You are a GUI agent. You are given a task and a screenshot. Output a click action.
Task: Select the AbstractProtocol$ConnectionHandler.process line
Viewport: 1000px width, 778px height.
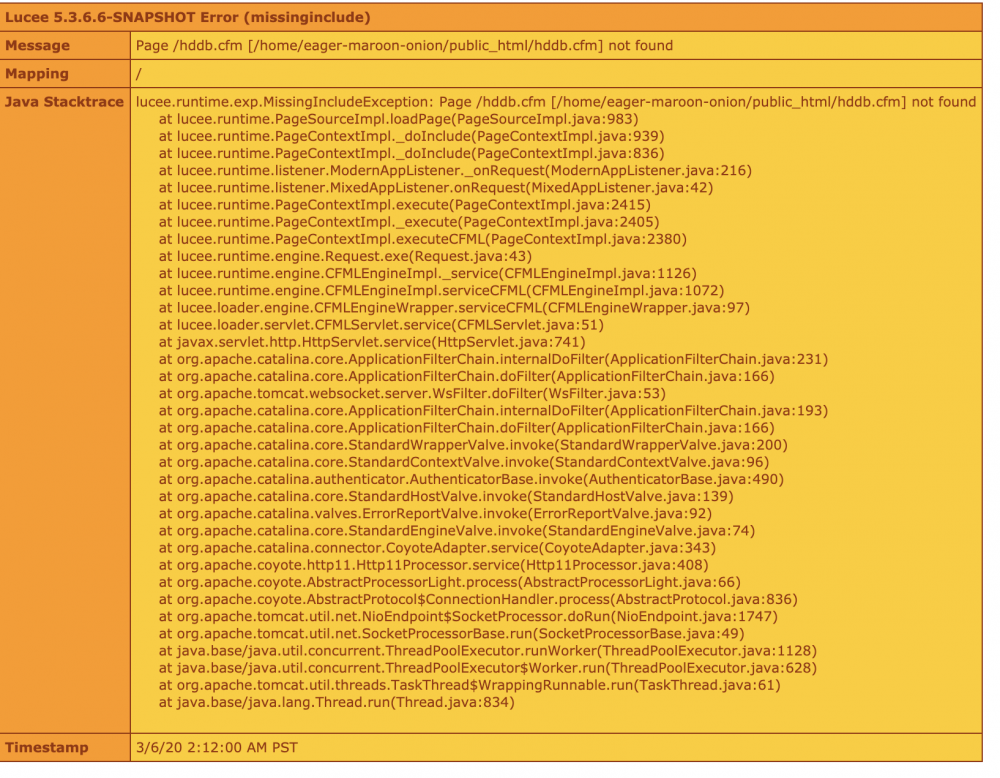(x=478, y=600)
